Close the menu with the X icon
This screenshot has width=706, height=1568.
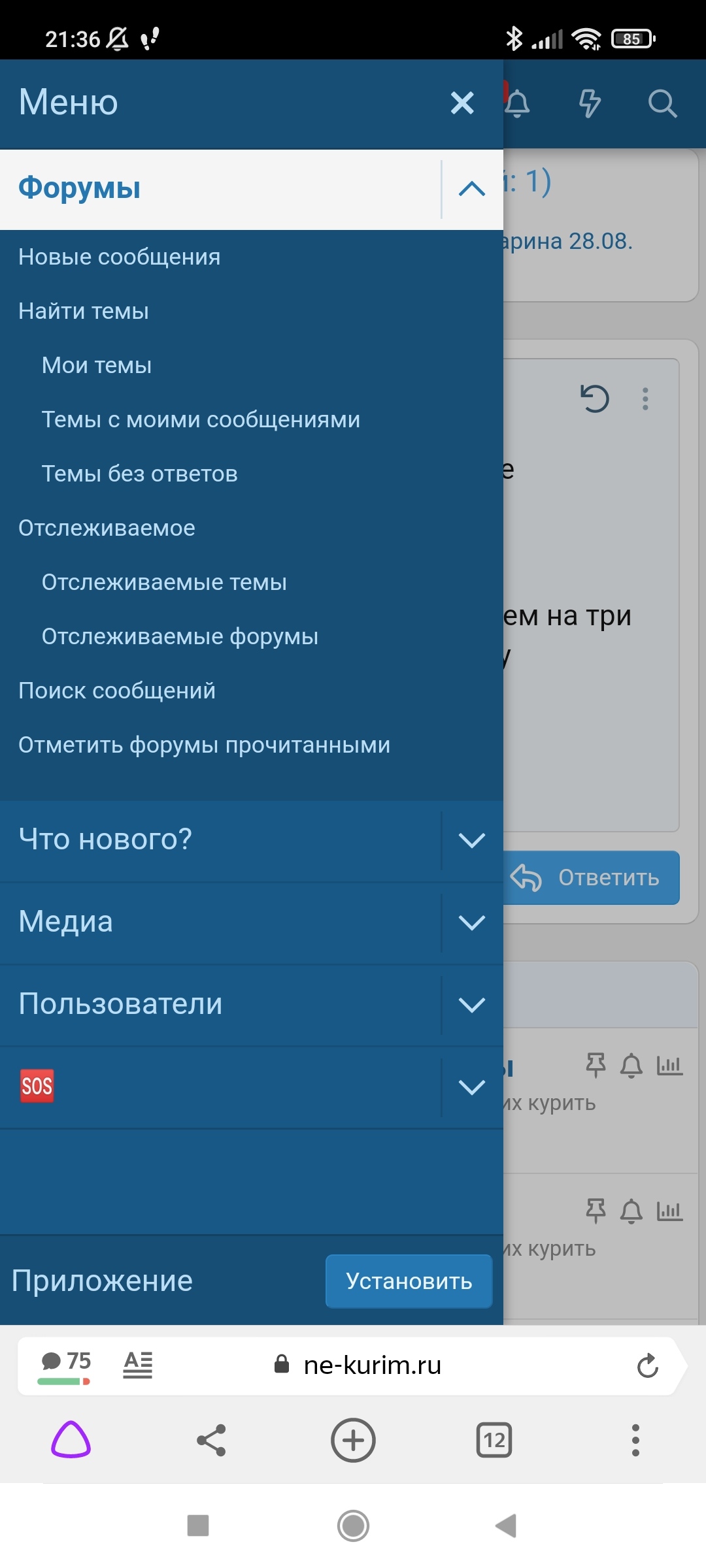coord(462,103)
